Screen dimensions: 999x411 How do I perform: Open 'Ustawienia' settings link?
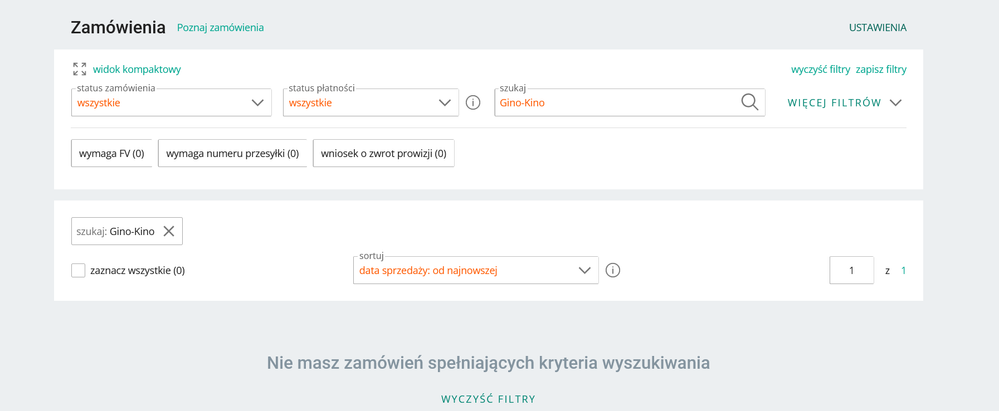click(877, 28)
